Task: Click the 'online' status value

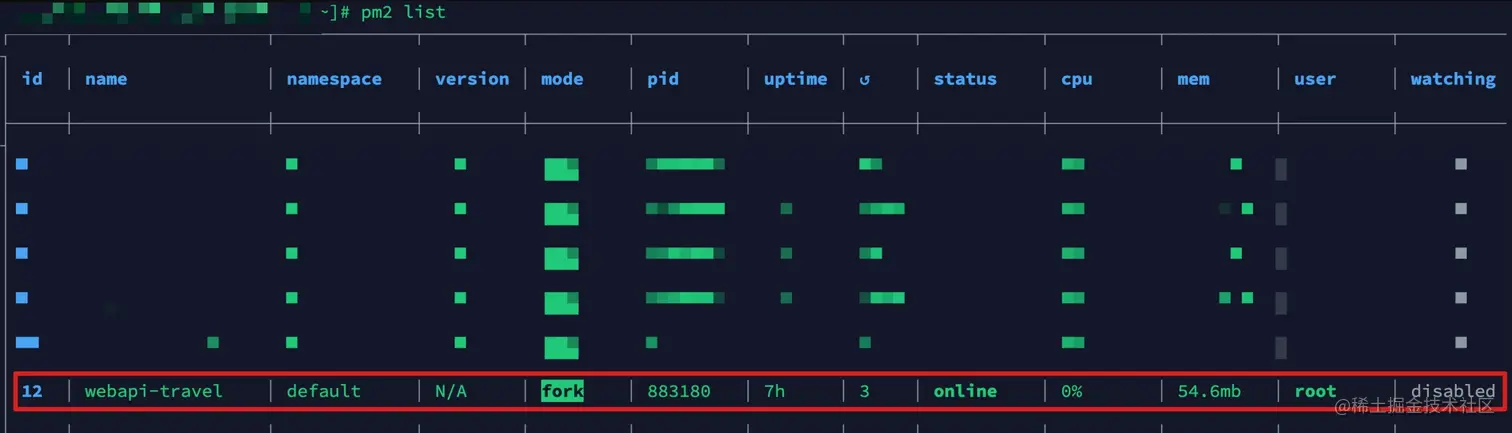Action: [x=965, y=391]
